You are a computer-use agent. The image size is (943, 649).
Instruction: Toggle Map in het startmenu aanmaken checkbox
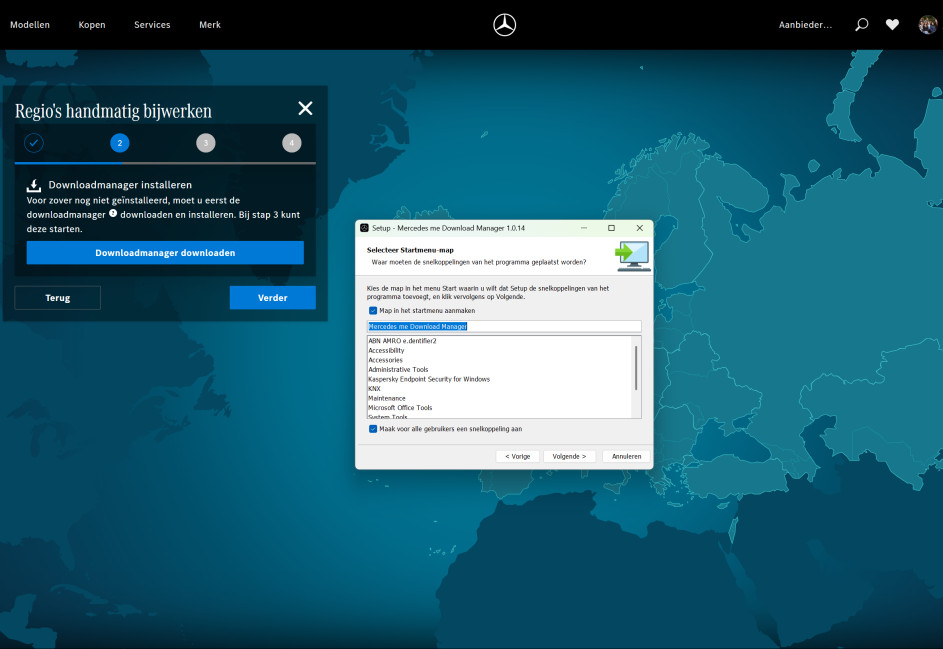373,311
